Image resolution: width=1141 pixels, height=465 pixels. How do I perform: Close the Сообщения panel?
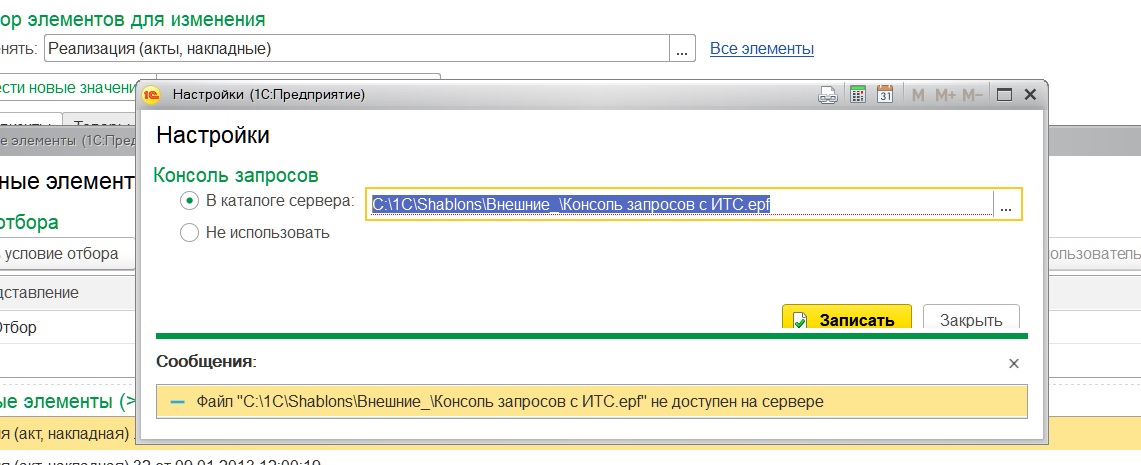[x=1013, y=363]
